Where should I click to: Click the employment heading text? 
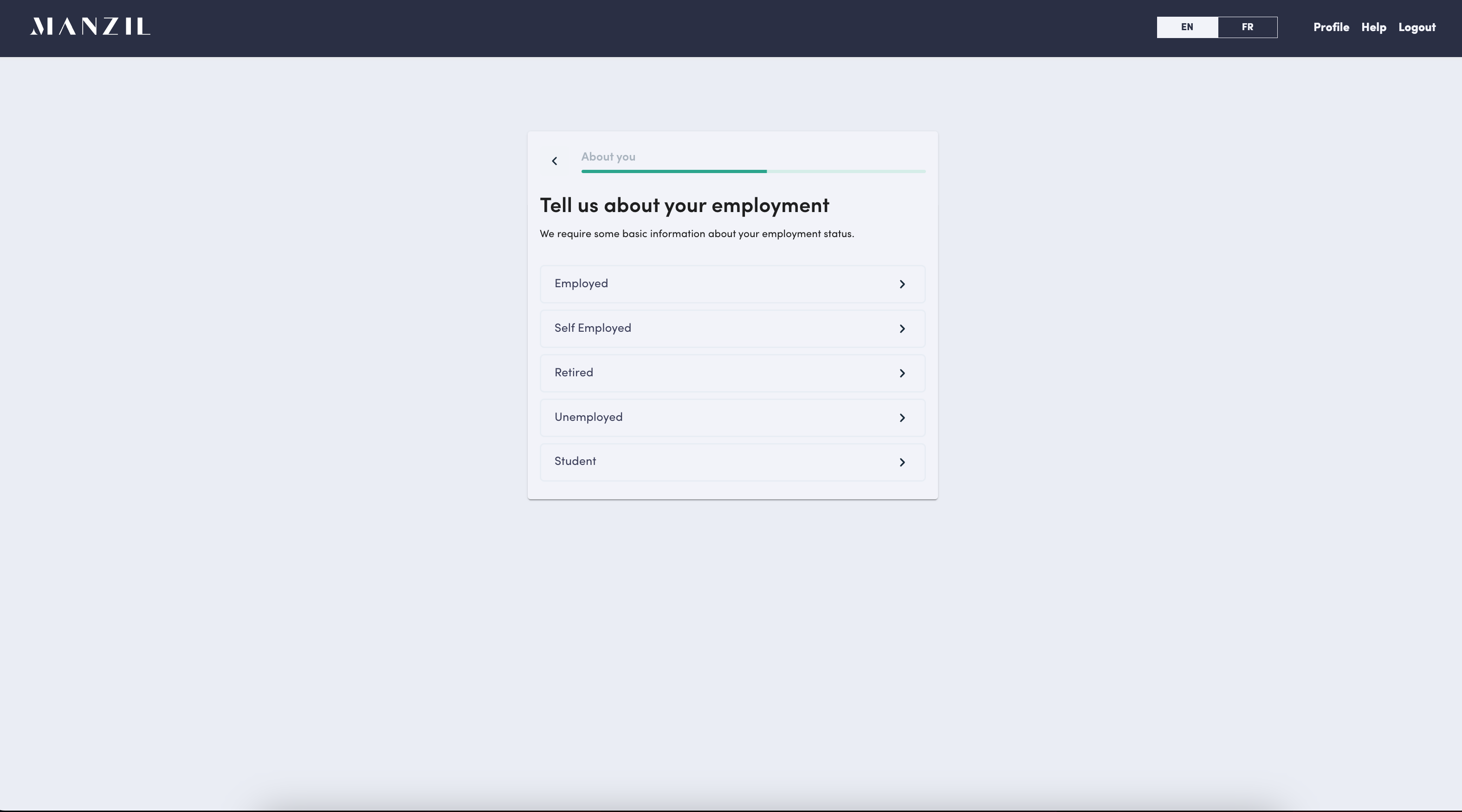(684, 206)
